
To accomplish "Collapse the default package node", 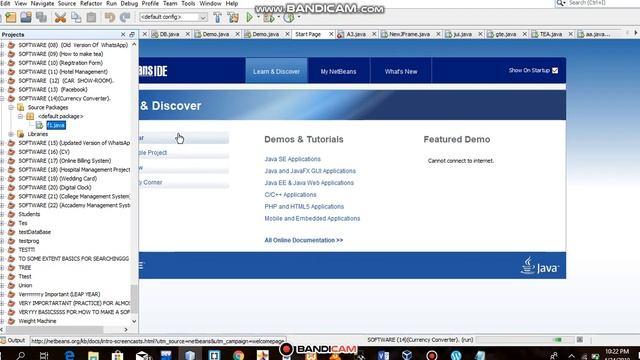I will click(x=20, y=116).
